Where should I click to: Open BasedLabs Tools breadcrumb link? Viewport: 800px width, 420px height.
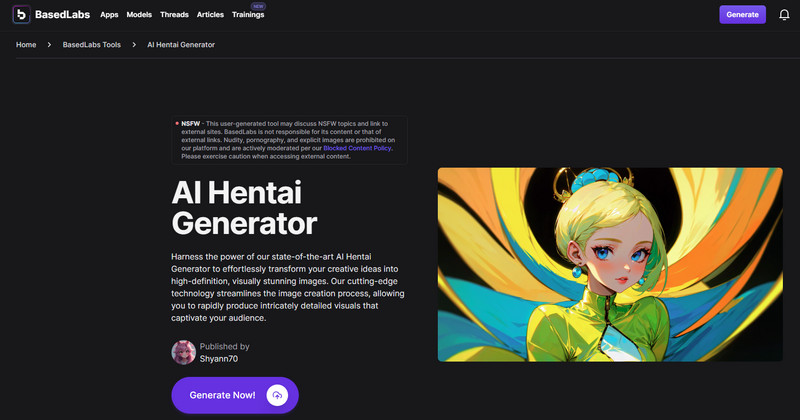92,45
